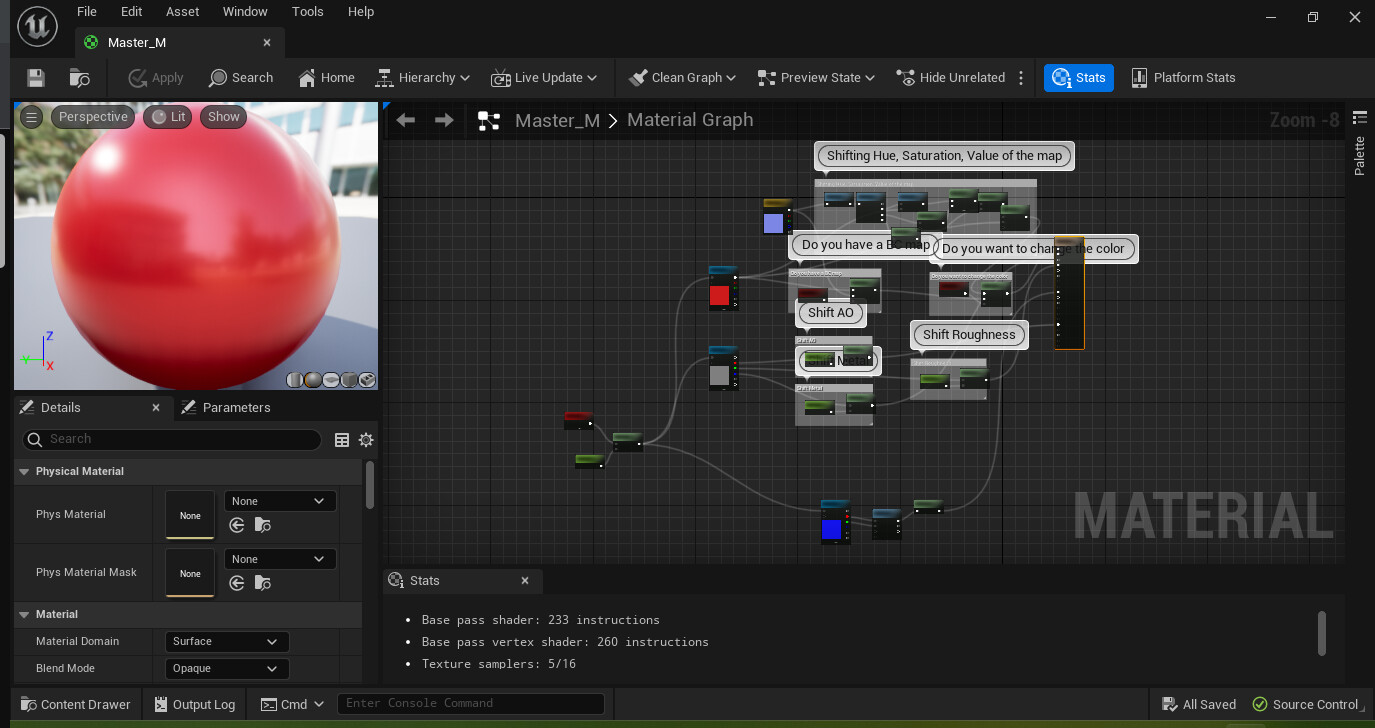Open the Blend Mode dropdown set to Opaque

click(226, 668)
